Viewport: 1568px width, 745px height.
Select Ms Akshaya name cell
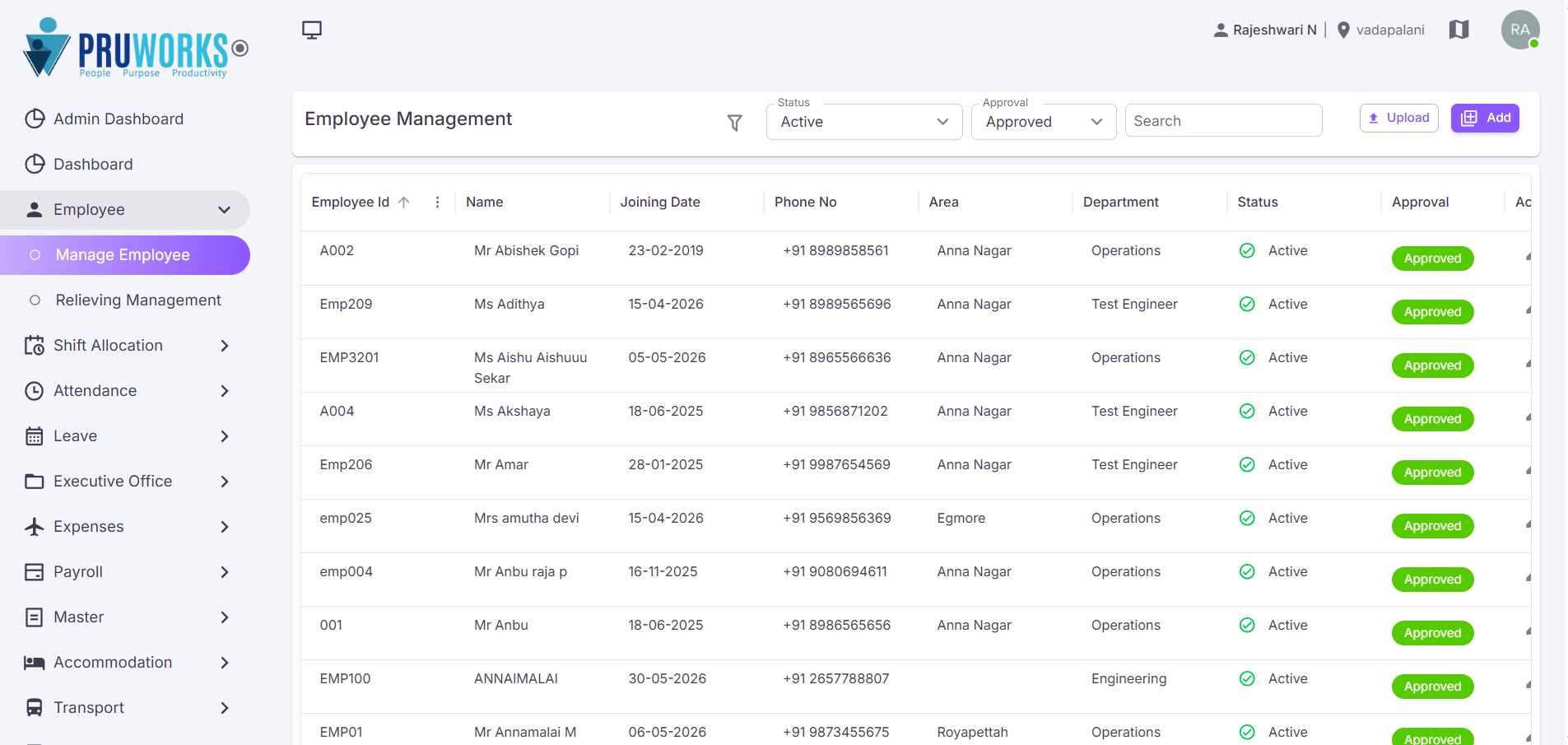(x=512, y=411)
